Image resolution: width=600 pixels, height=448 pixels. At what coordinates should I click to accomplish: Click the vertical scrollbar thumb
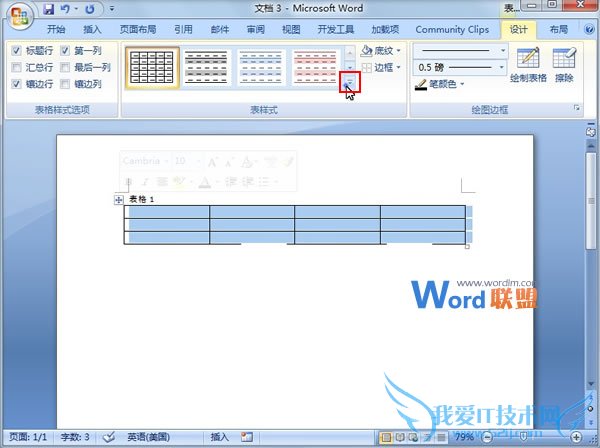591,201
